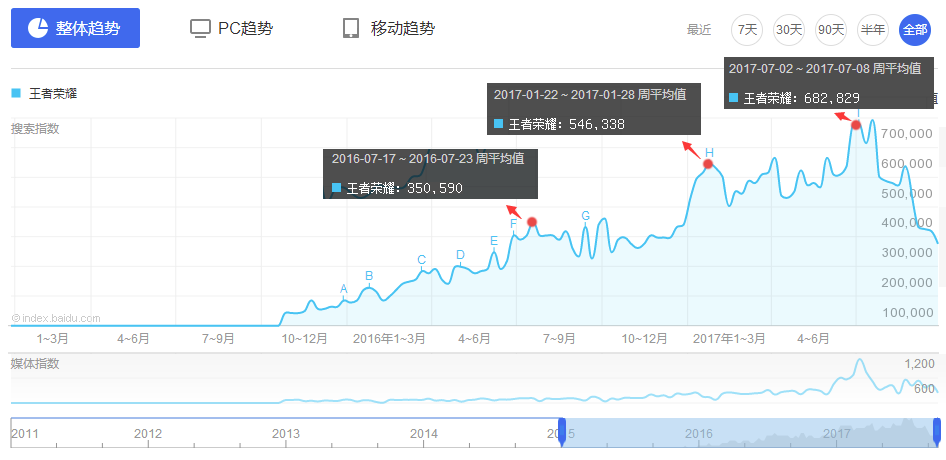Select the 全部 time range
946x460 pixels.
pos(915,30)
